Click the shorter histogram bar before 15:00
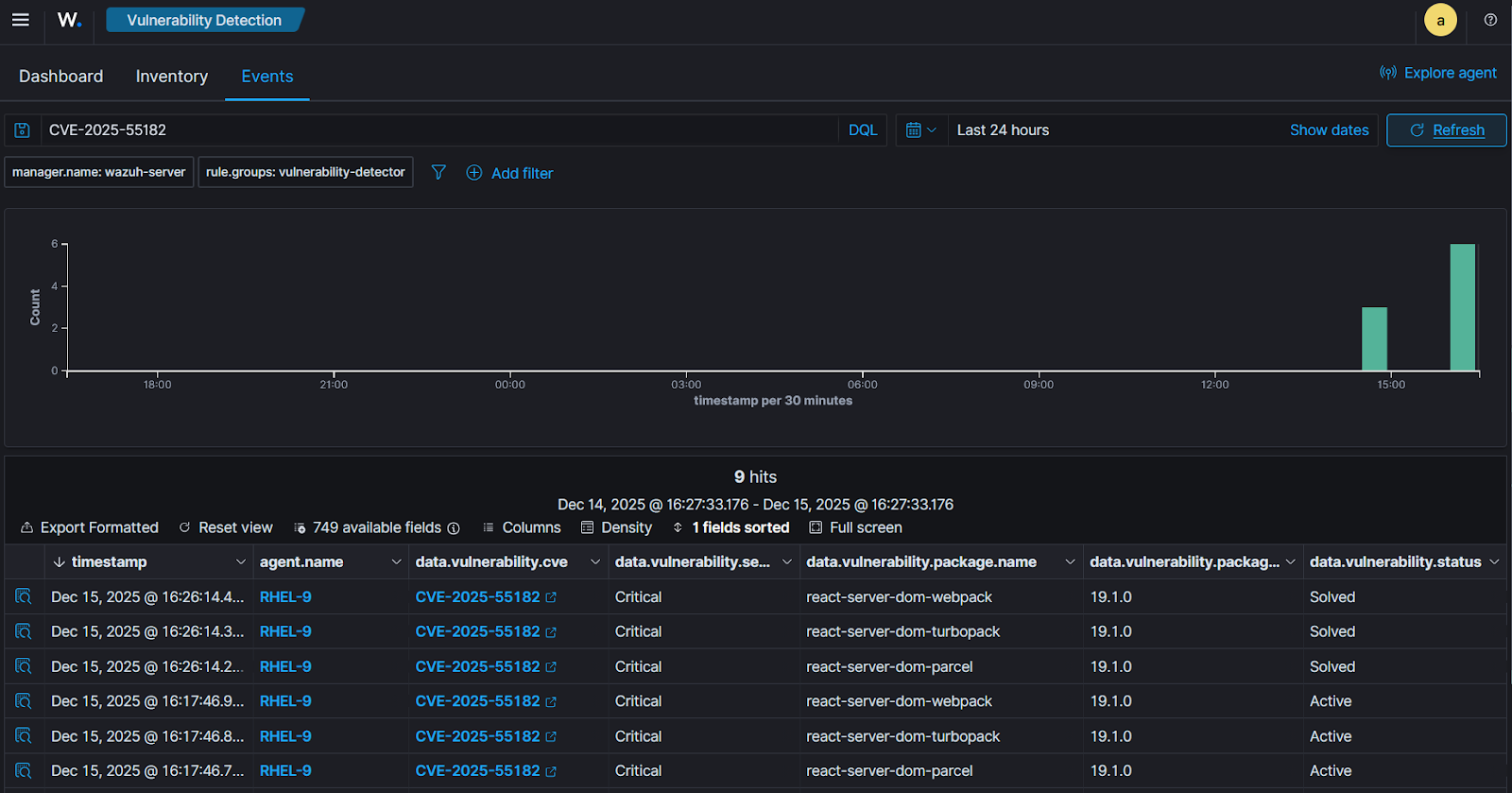Viewport: 1512px width, 793px height. pos(1374,338)
